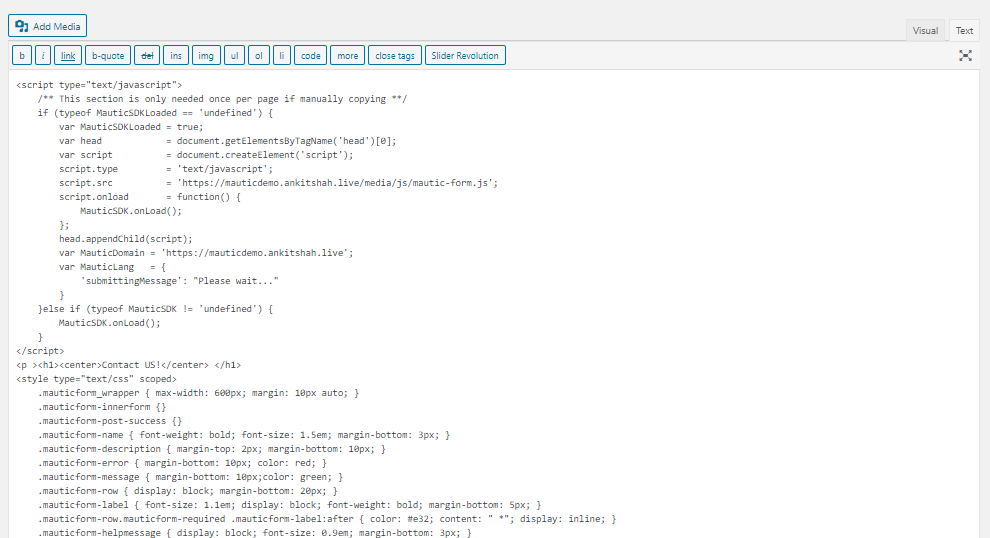Switch to the Visual editor tab
The width and height of the screenshot is (990, 538).
click(x=925, y=30)
